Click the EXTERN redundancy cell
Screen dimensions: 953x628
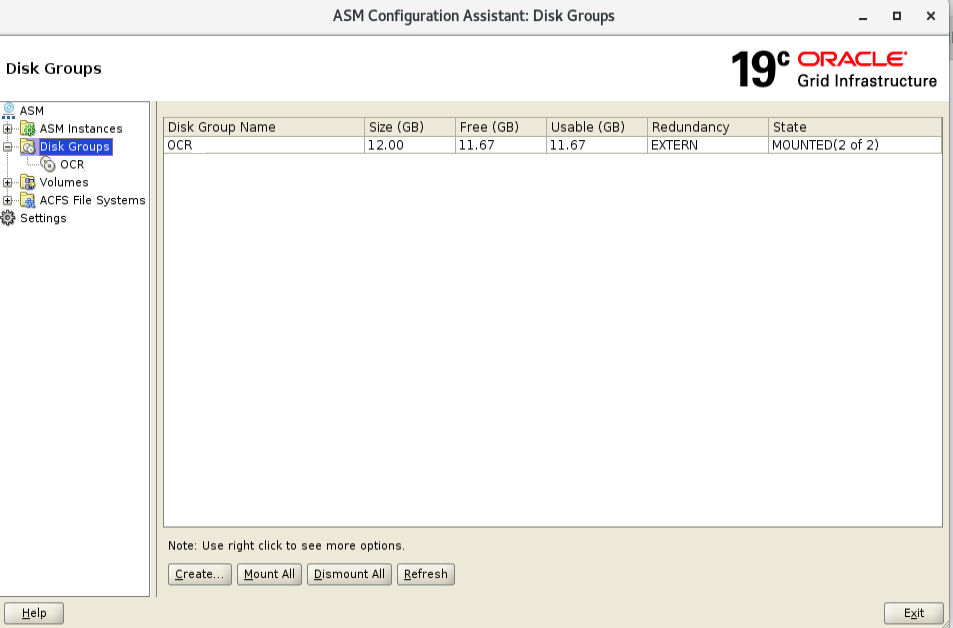coord(708,145)
